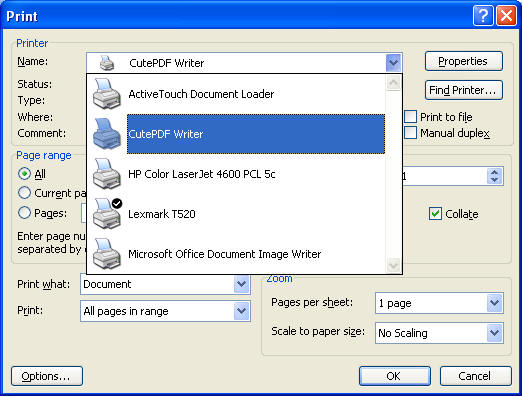Close the Print dialog with X

506,15
